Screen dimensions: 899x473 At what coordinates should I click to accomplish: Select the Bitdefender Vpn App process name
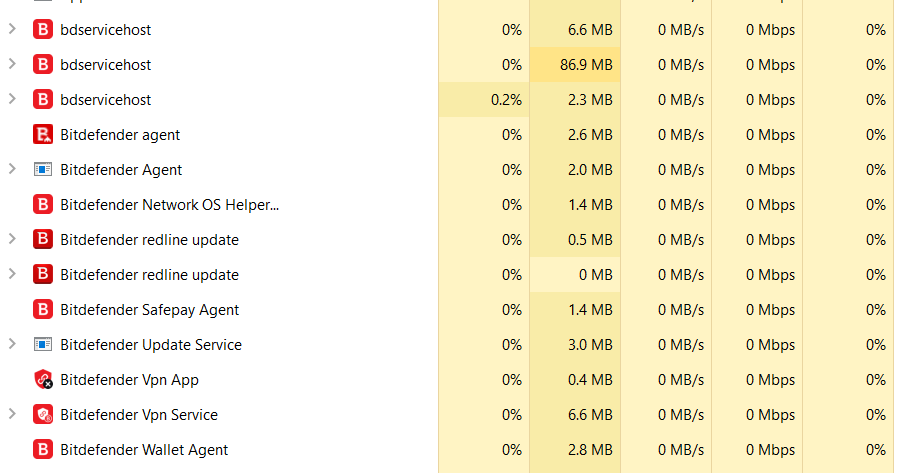coord(129,380)
